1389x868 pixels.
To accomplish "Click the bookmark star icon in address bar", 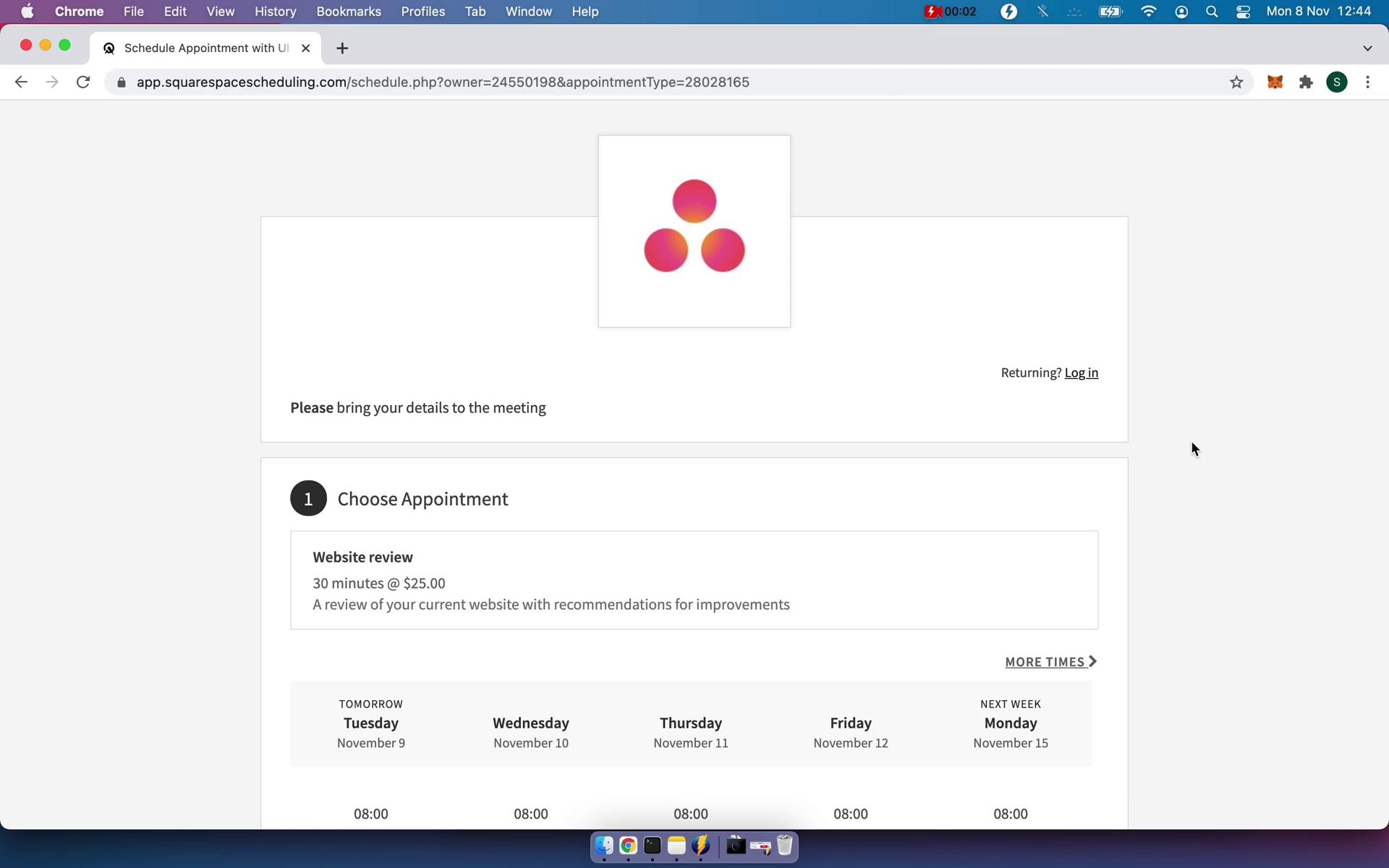I will 1237,82.
